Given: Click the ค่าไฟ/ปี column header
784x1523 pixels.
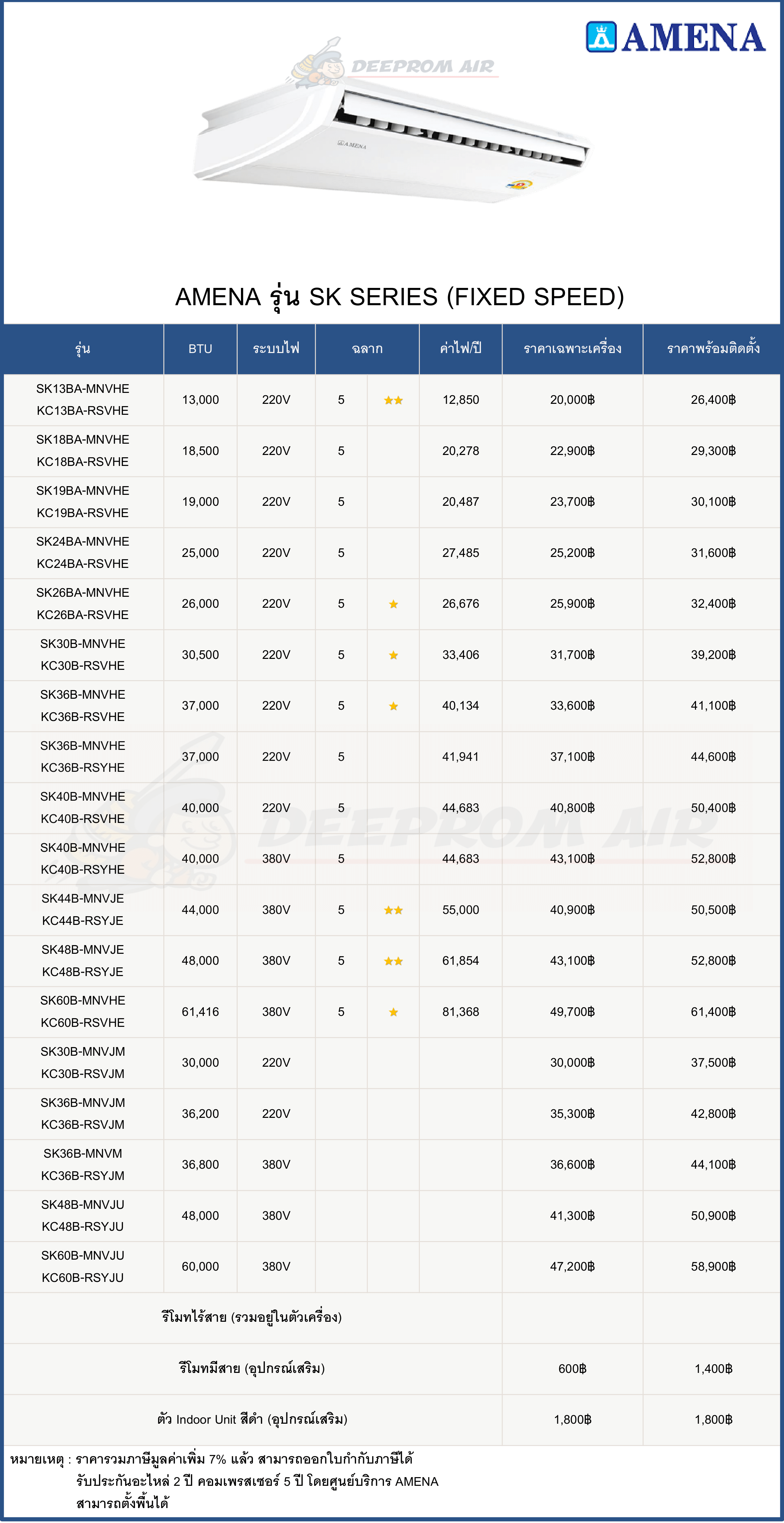Looking at the screenshot, I should tap(461, 349).
